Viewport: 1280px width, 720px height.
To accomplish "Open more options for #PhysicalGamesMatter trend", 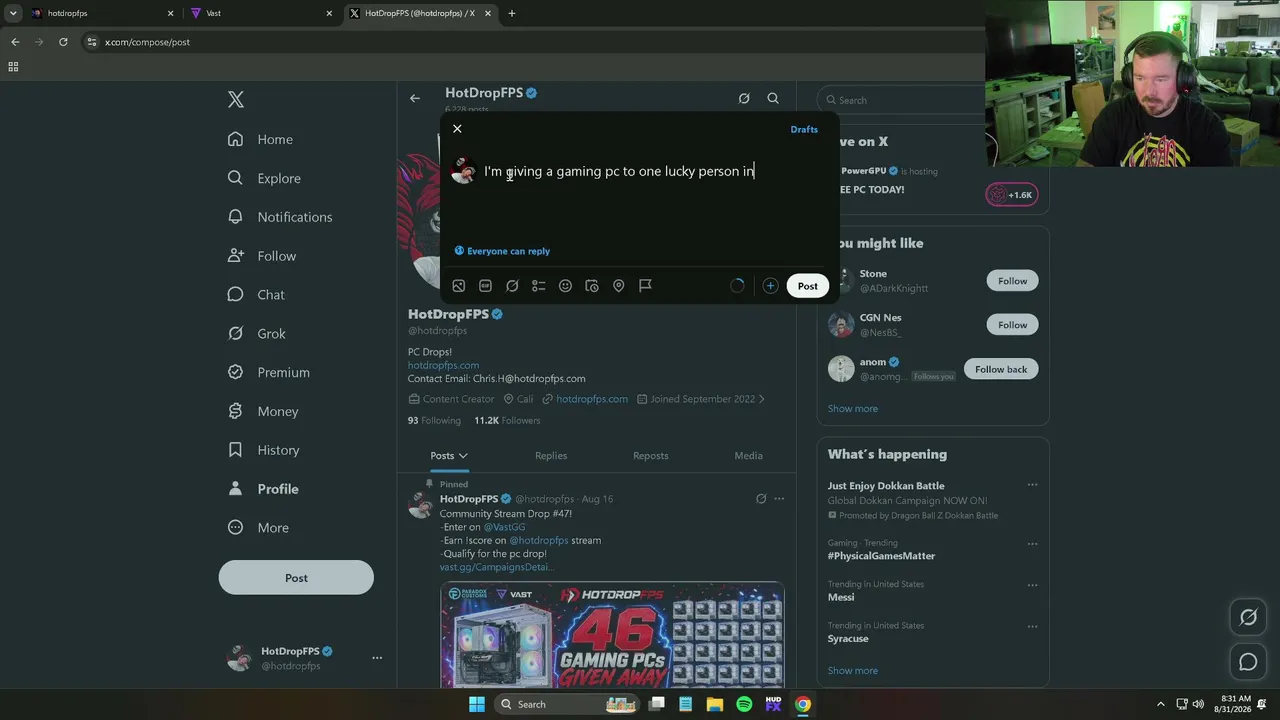I will coord(1032,544).
